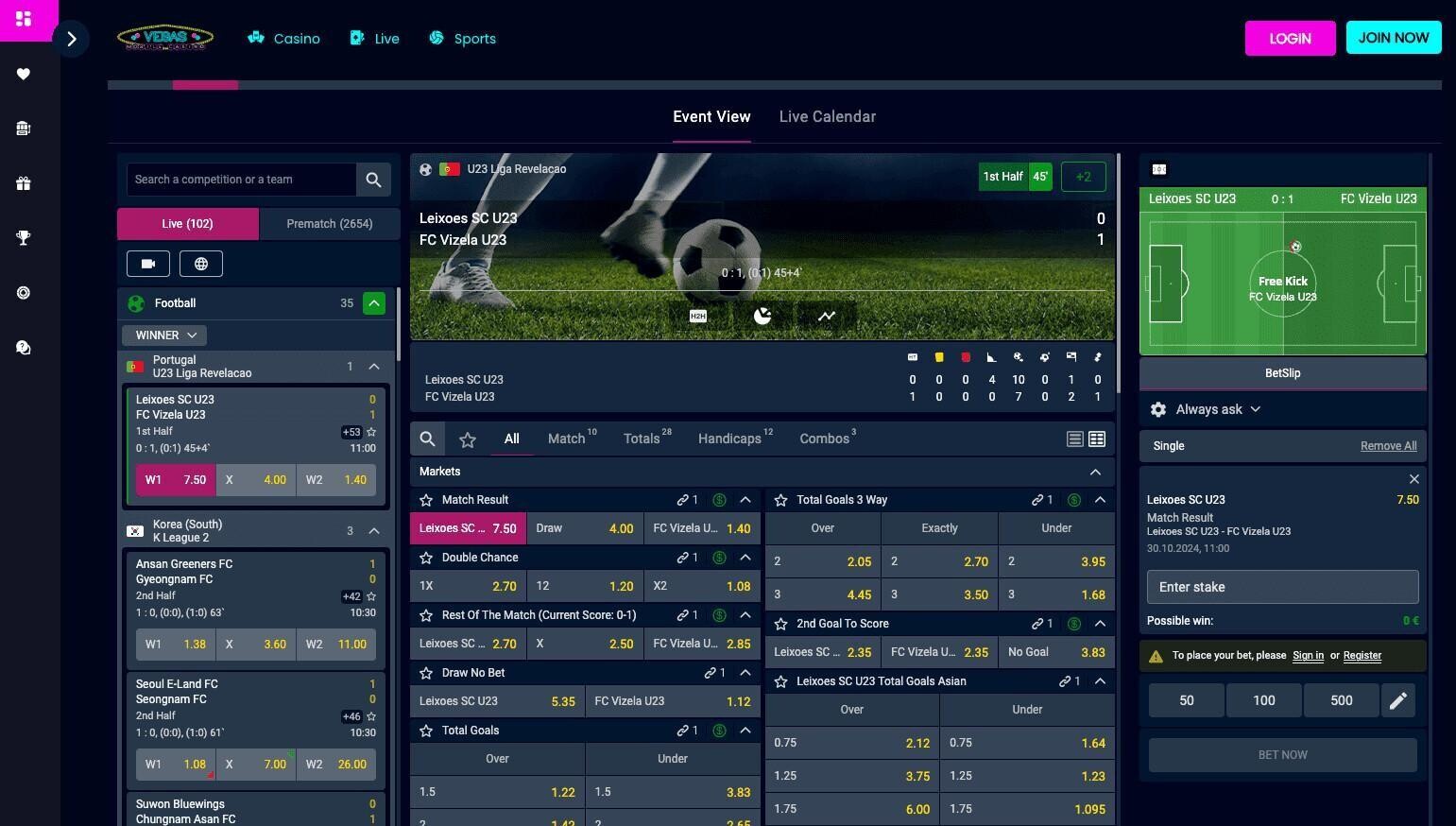The image size is (1456, 826).
Task: Open the heart favorites icon in sidebar
Action: (24, 74)
